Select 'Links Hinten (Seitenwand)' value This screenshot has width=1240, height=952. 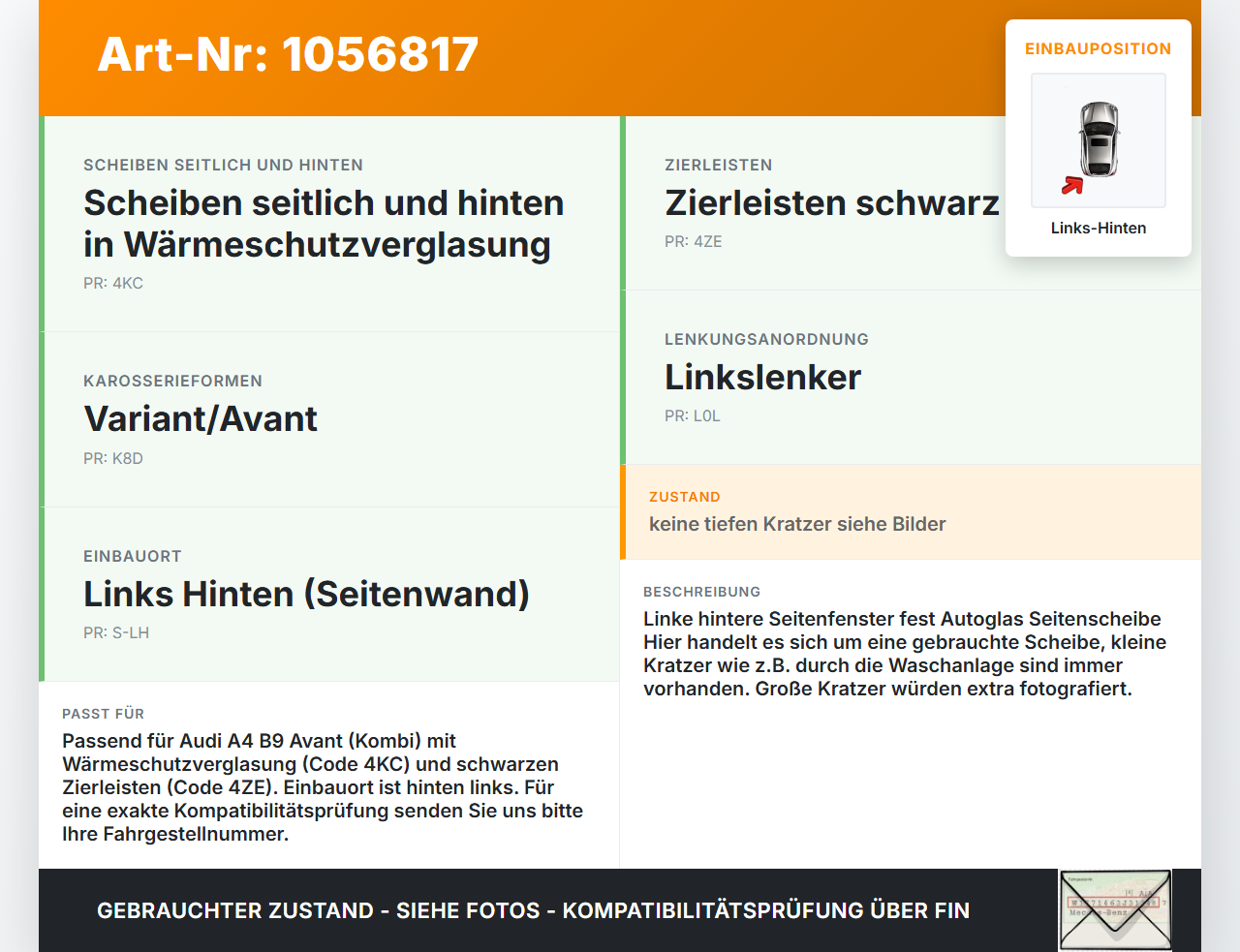pyautogui.click(x=306, y=594)
